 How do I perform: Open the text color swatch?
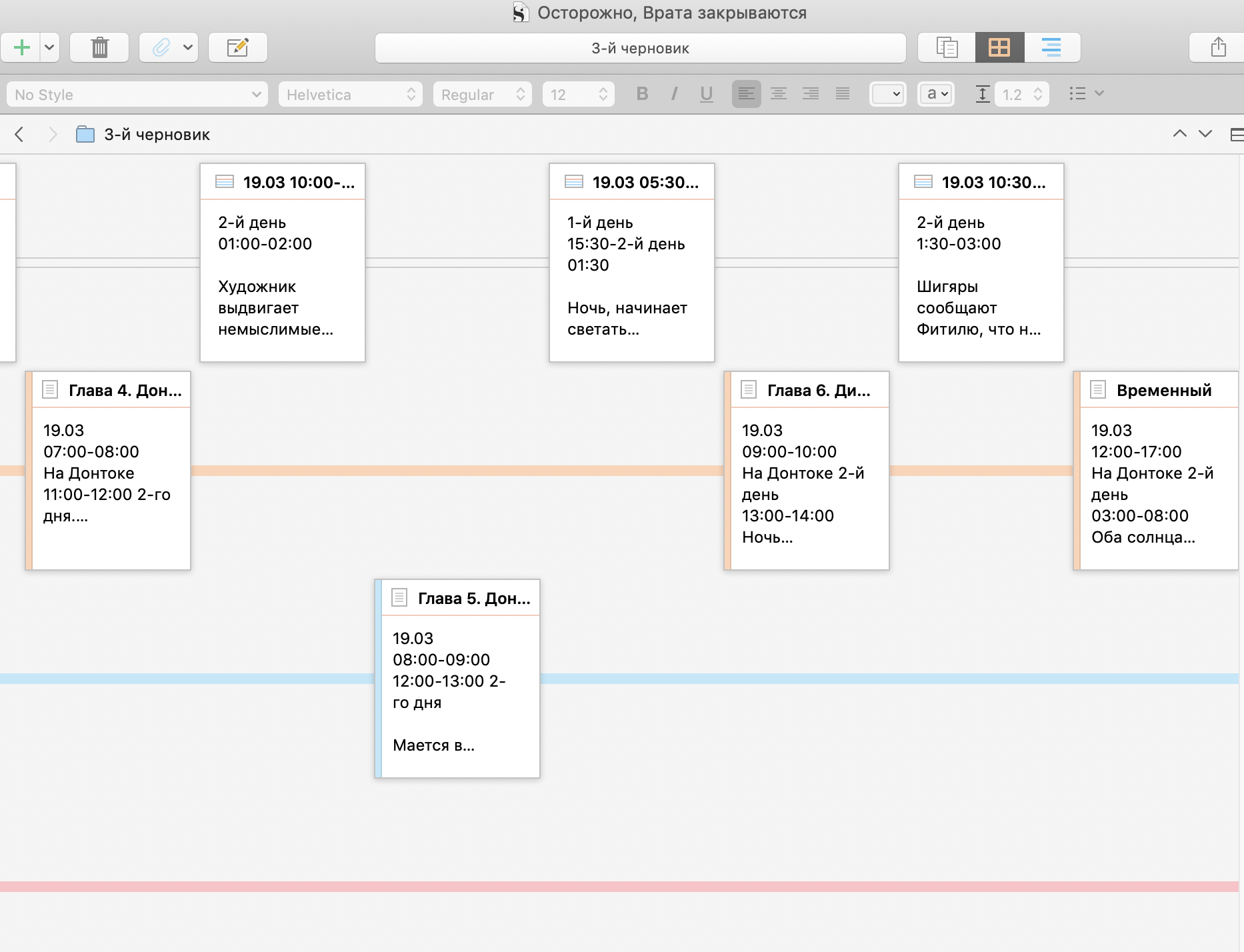888,94
